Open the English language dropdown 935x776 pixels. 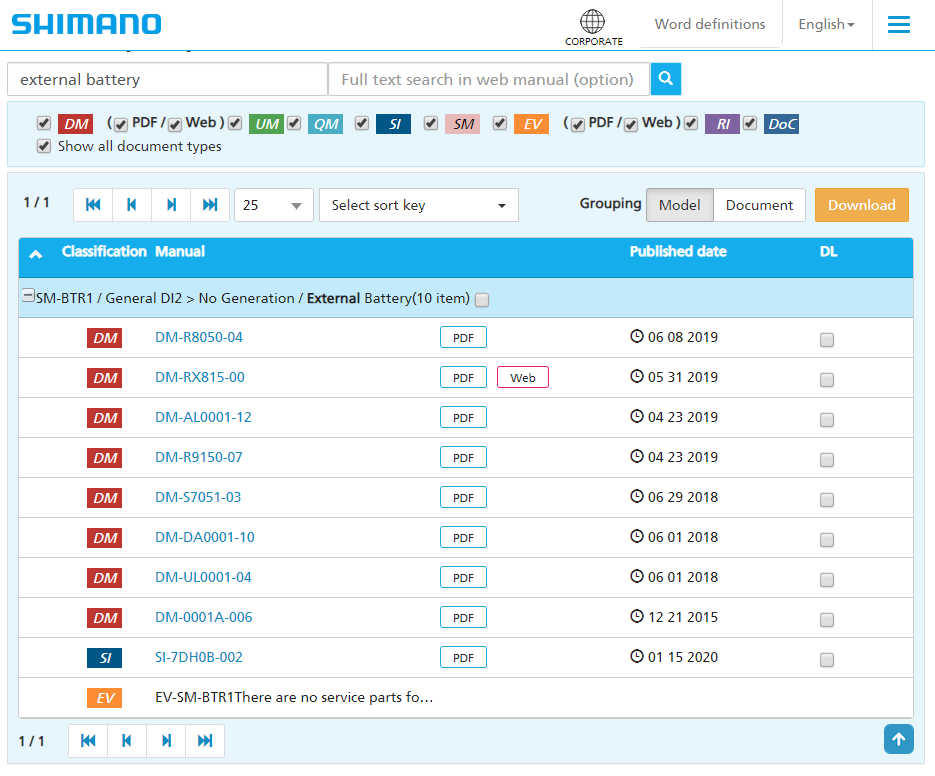pyautogui.click(x=826, y=24)
